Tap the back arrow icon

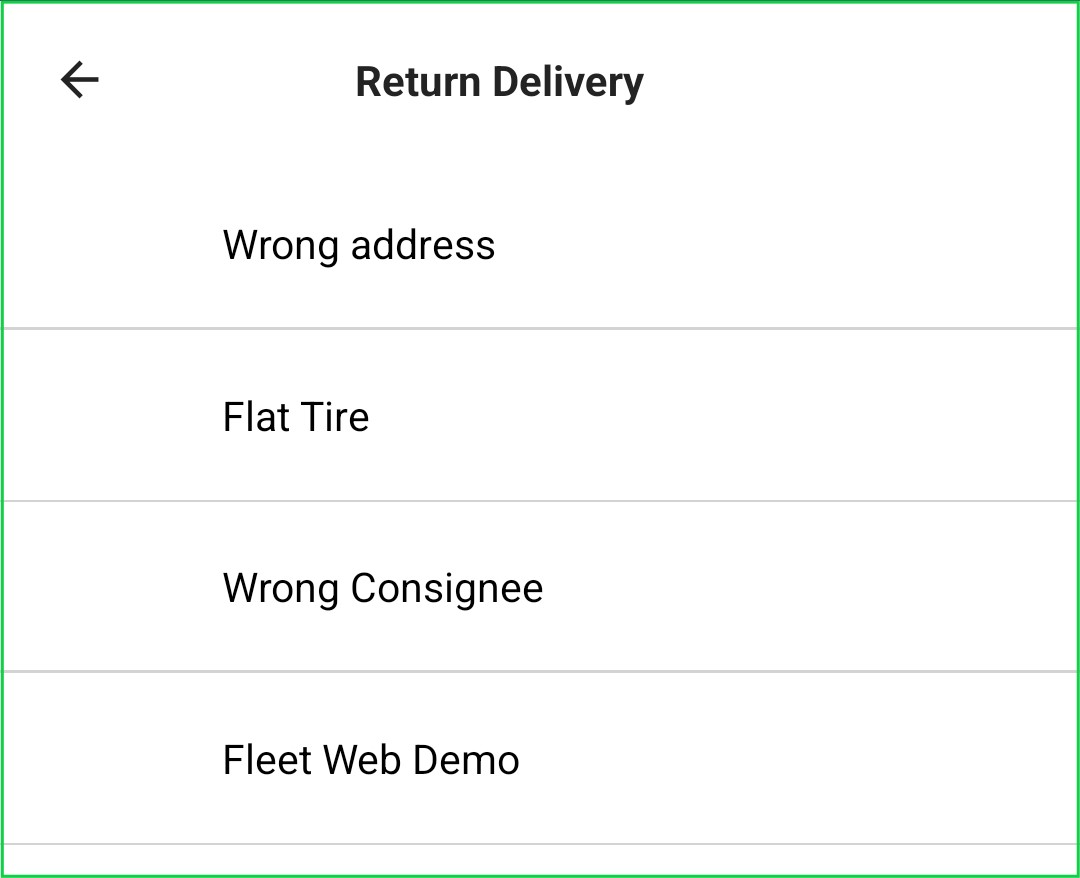click(x=80, y=80)
